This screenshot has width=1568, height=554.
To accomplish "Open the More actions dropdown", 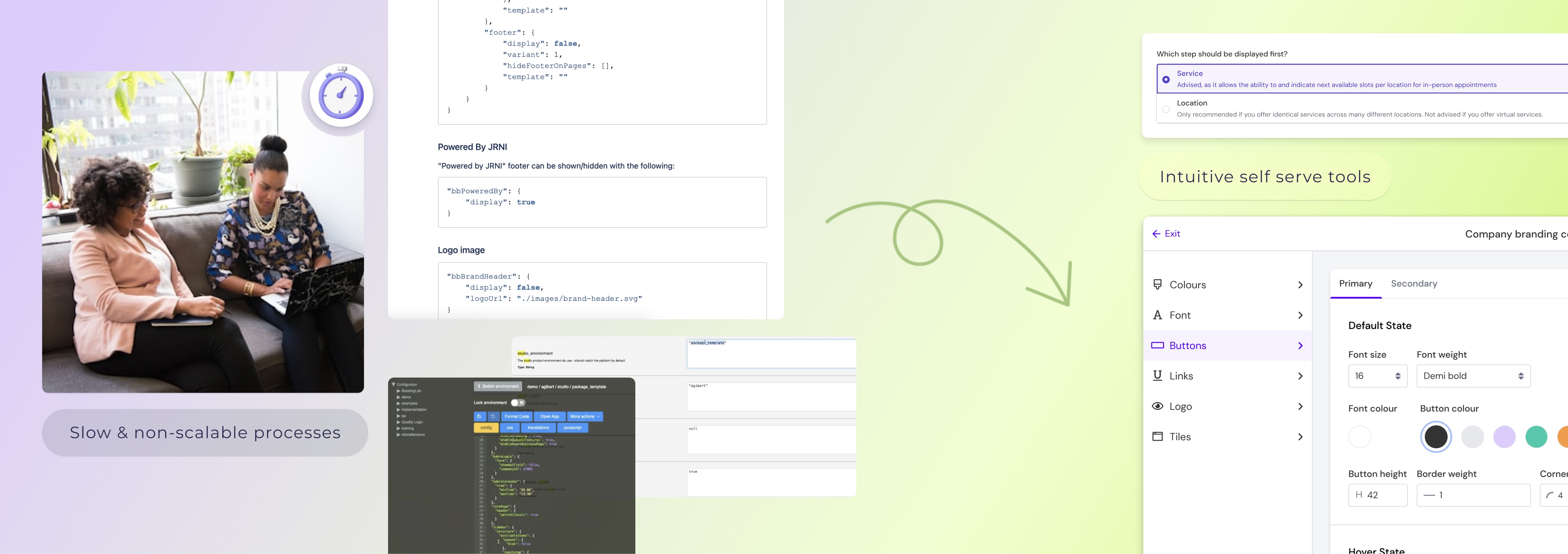I will pyautogui.click(x=585, y=416).
